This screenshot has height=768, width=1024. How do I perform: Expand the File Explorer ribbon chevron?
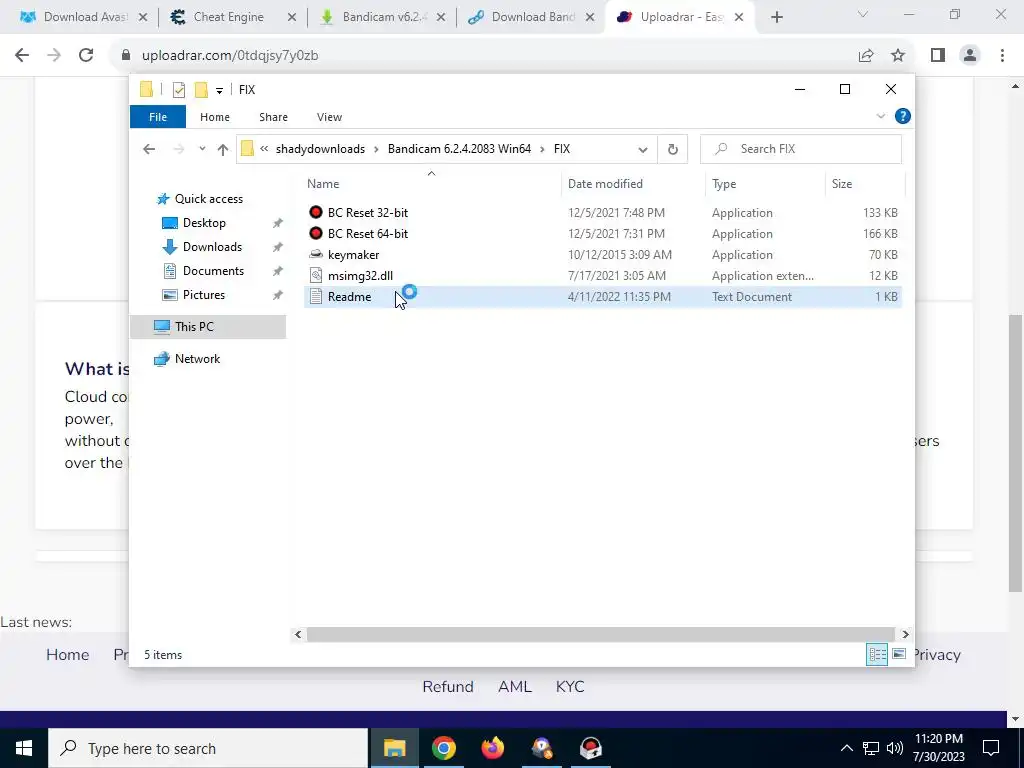880,116
